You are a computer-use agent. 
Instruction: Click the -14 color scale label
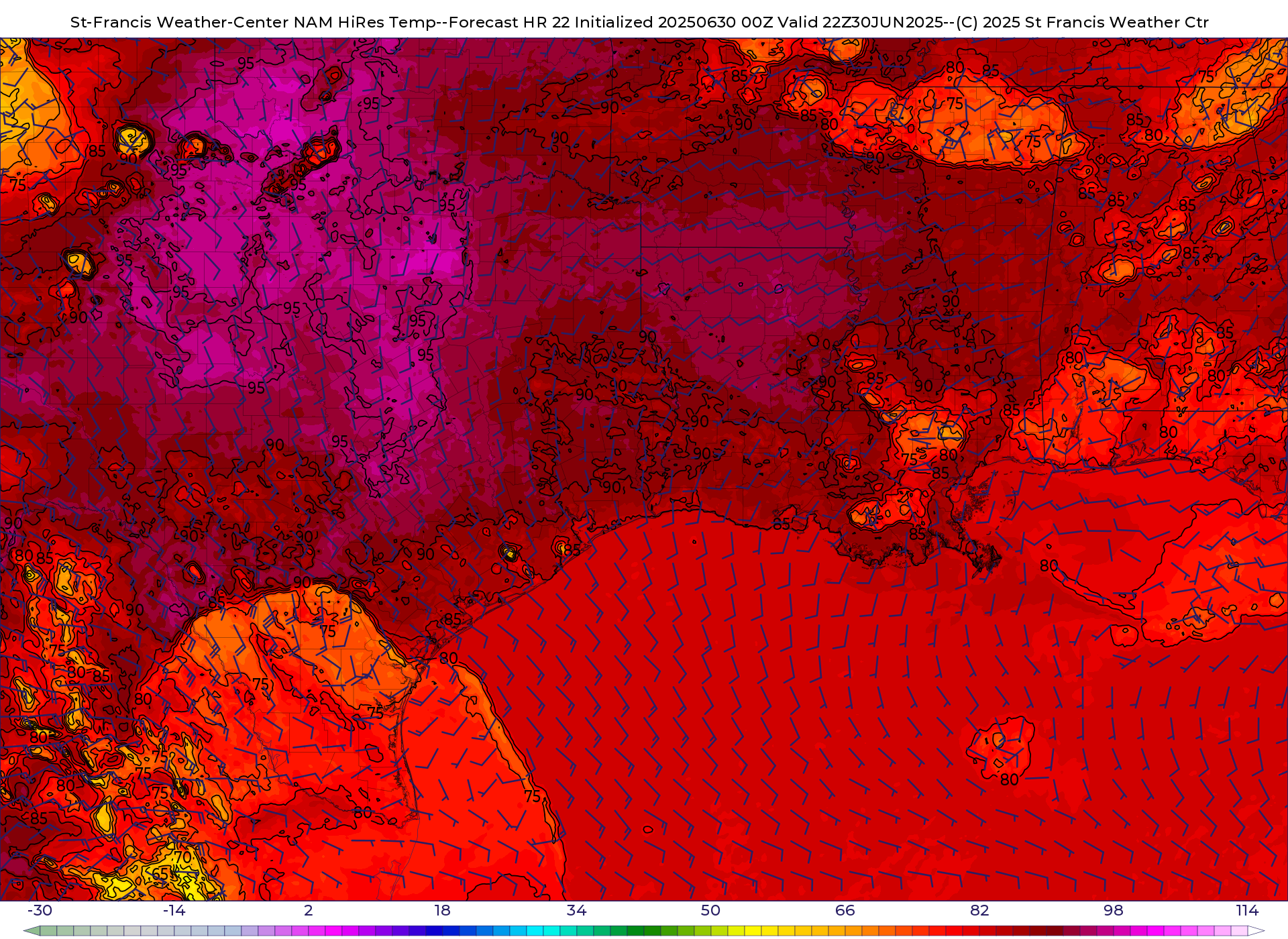coord(174,910)
